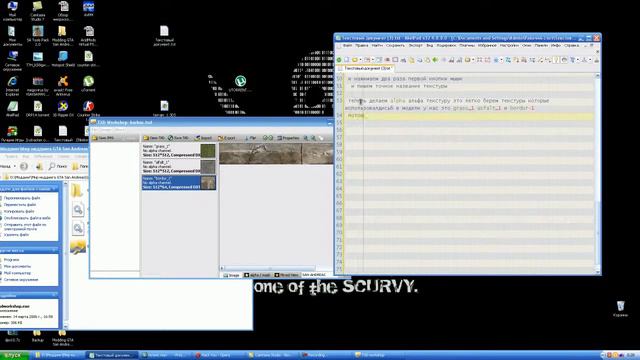
Task: Select Мой компьютер desktop icon
Action: pyautogui.click(x=12, y=11)
